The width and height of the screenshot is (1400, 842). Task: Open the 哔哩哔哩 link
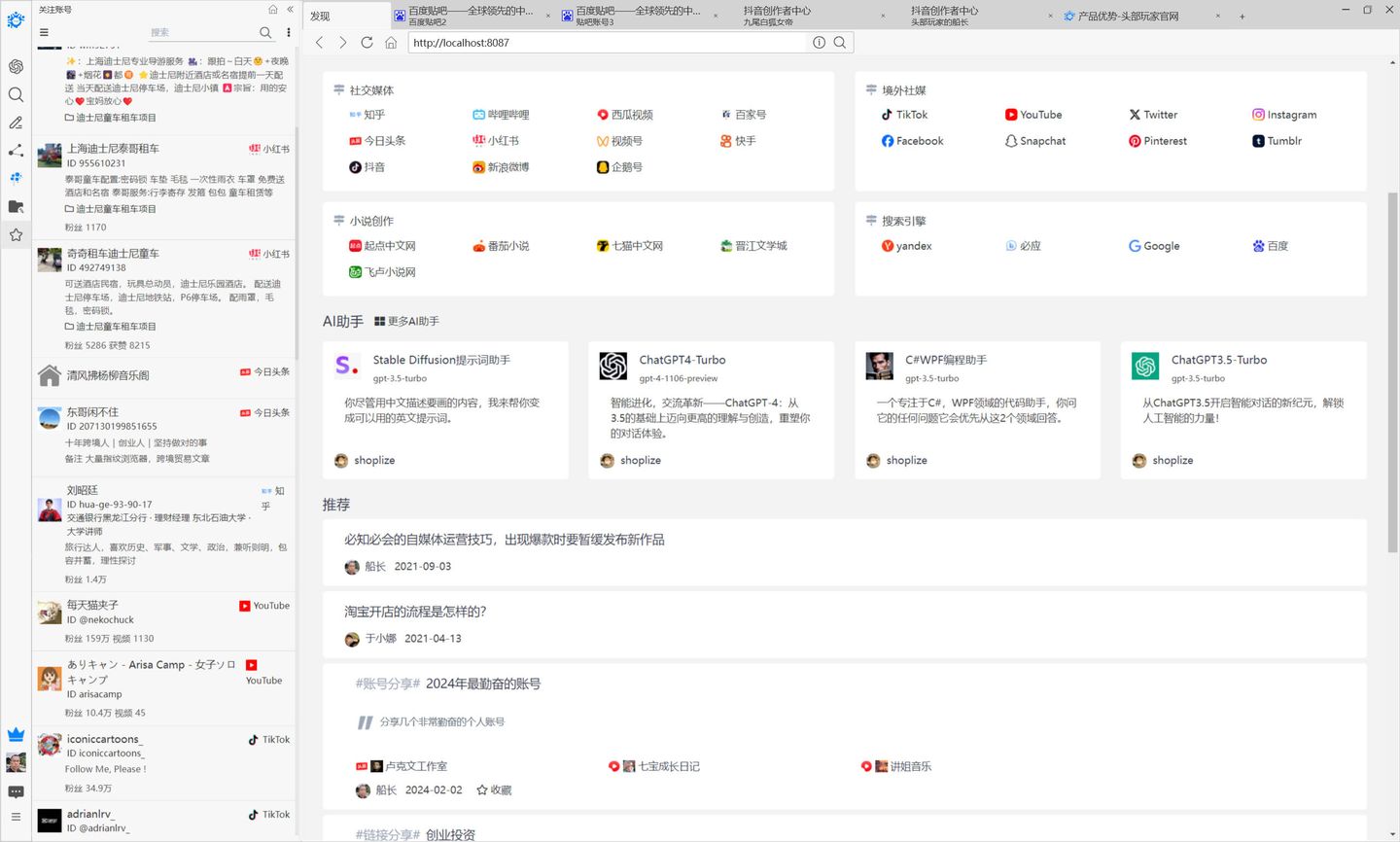click(501, 115)
